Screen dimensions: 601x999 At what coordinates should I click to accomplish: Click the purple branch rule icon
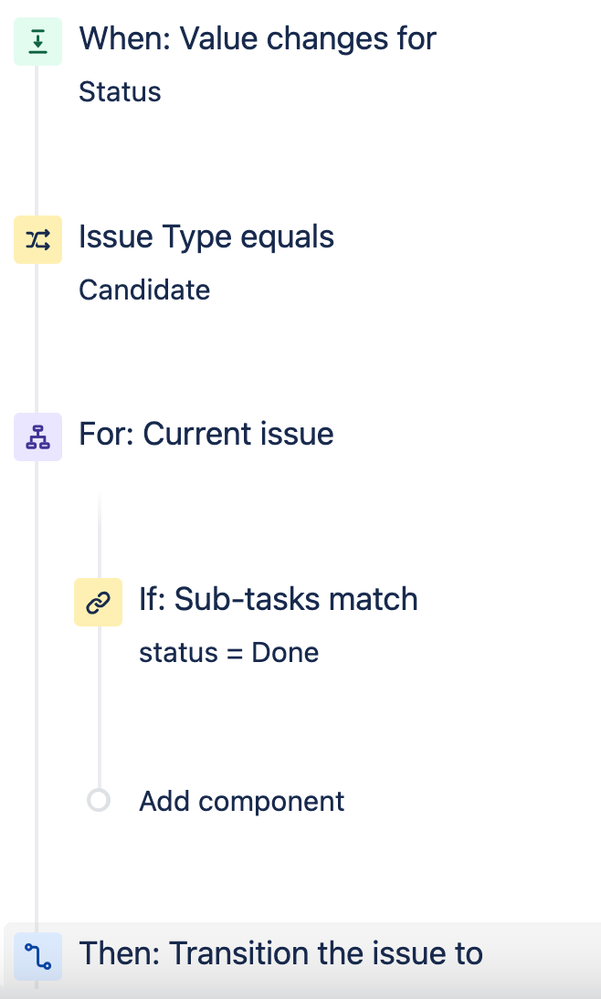pyautogui.click(x=38, y=437)
